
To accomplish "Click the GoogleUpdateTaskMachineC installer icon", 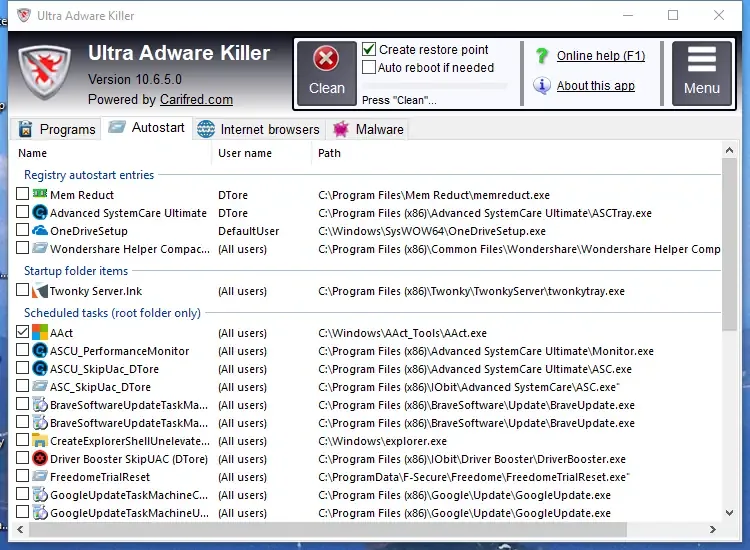I will [40, 495].
